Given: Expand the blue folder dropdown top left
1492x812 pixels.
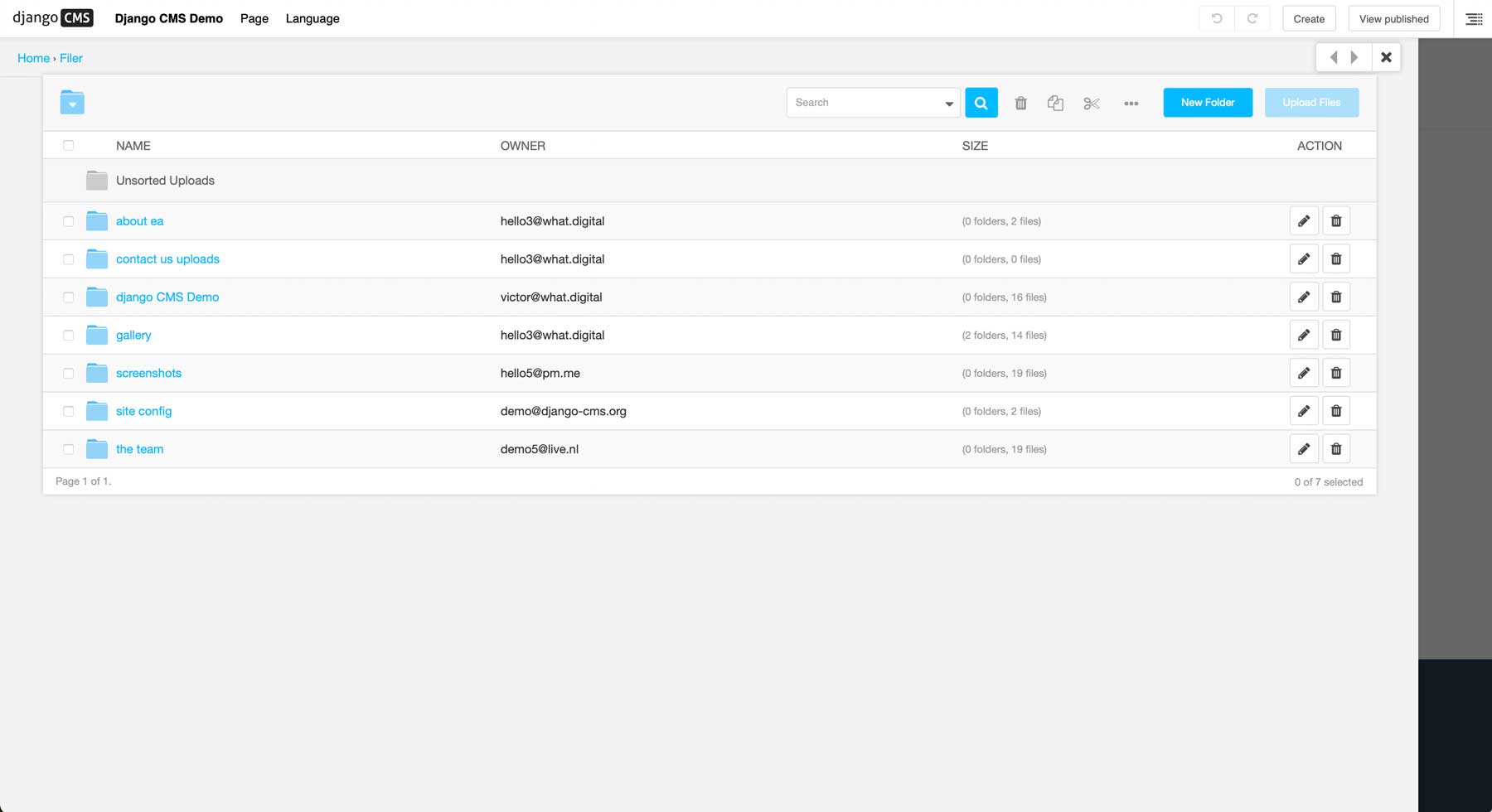Looking at the screenshot, I should tap(71, 102).
